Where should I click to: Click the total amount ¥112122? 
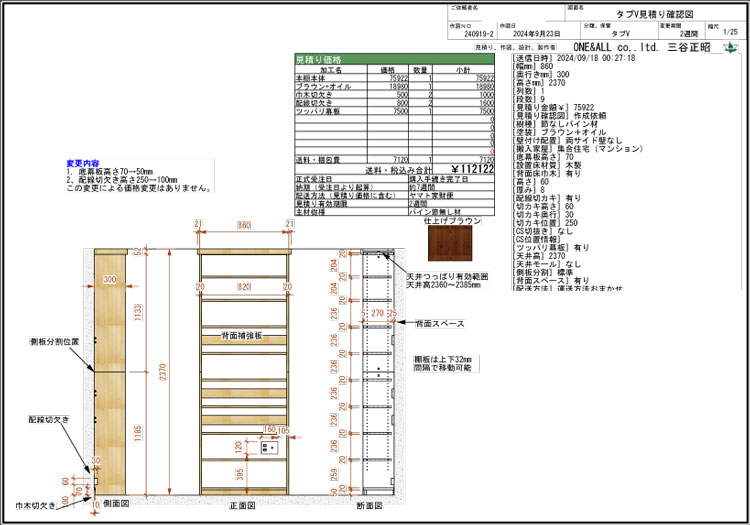coord(473,169)
